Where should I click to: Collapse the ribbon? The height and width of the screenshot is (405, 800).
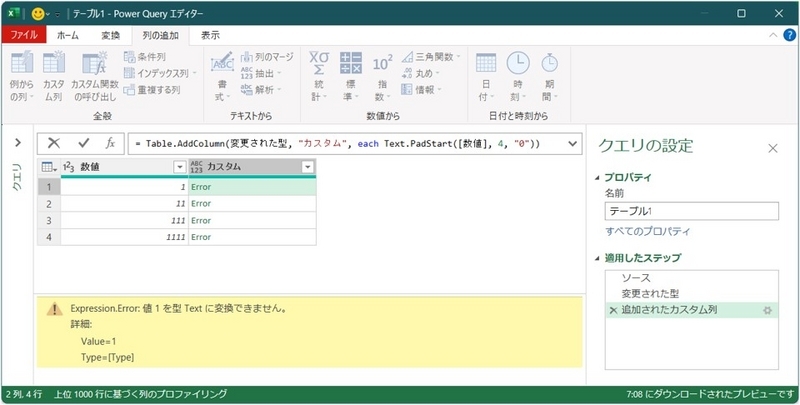pyautogui.click(x=773, y=35)
